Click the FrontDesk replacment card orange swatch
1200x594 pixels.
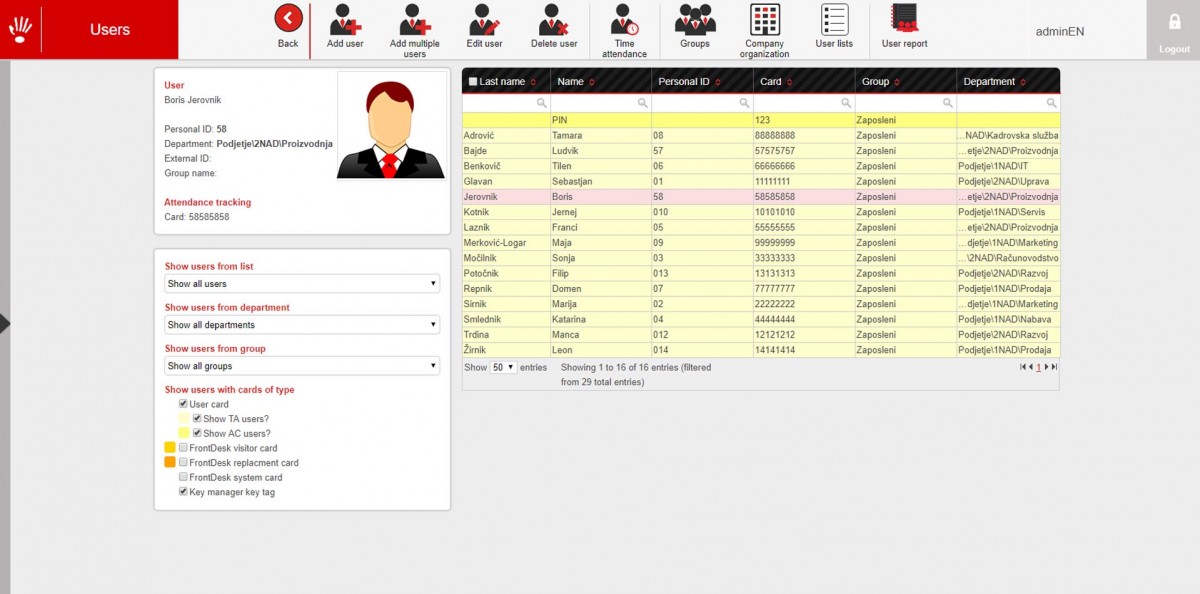point(170,462)
